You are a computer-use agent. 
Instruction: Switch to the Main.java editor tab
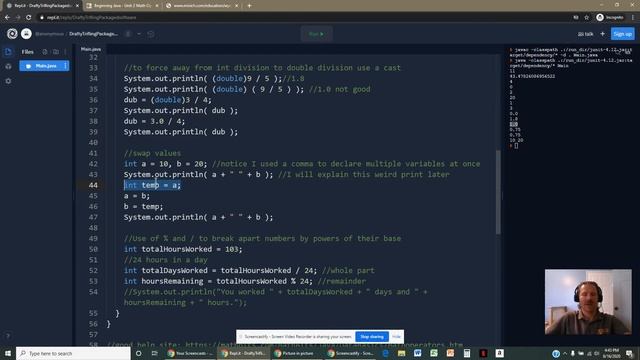point(91,49)
